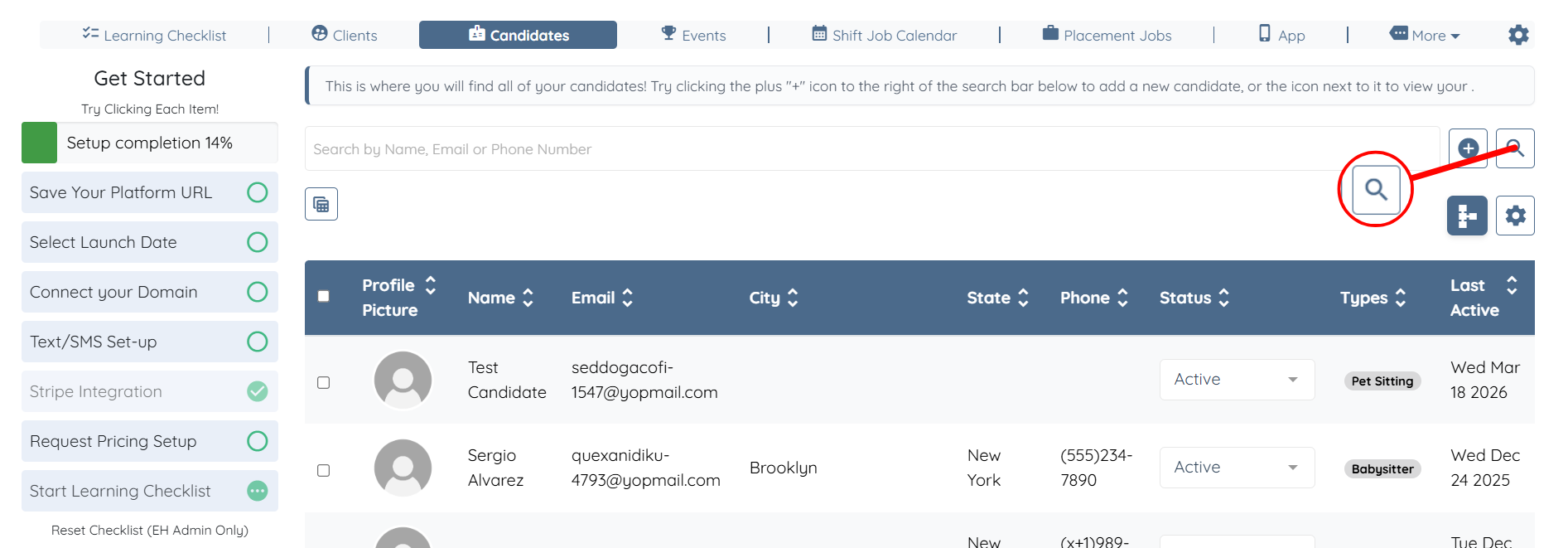Open the Text/SMS Set-up checklist item

(x=150, y=342)
